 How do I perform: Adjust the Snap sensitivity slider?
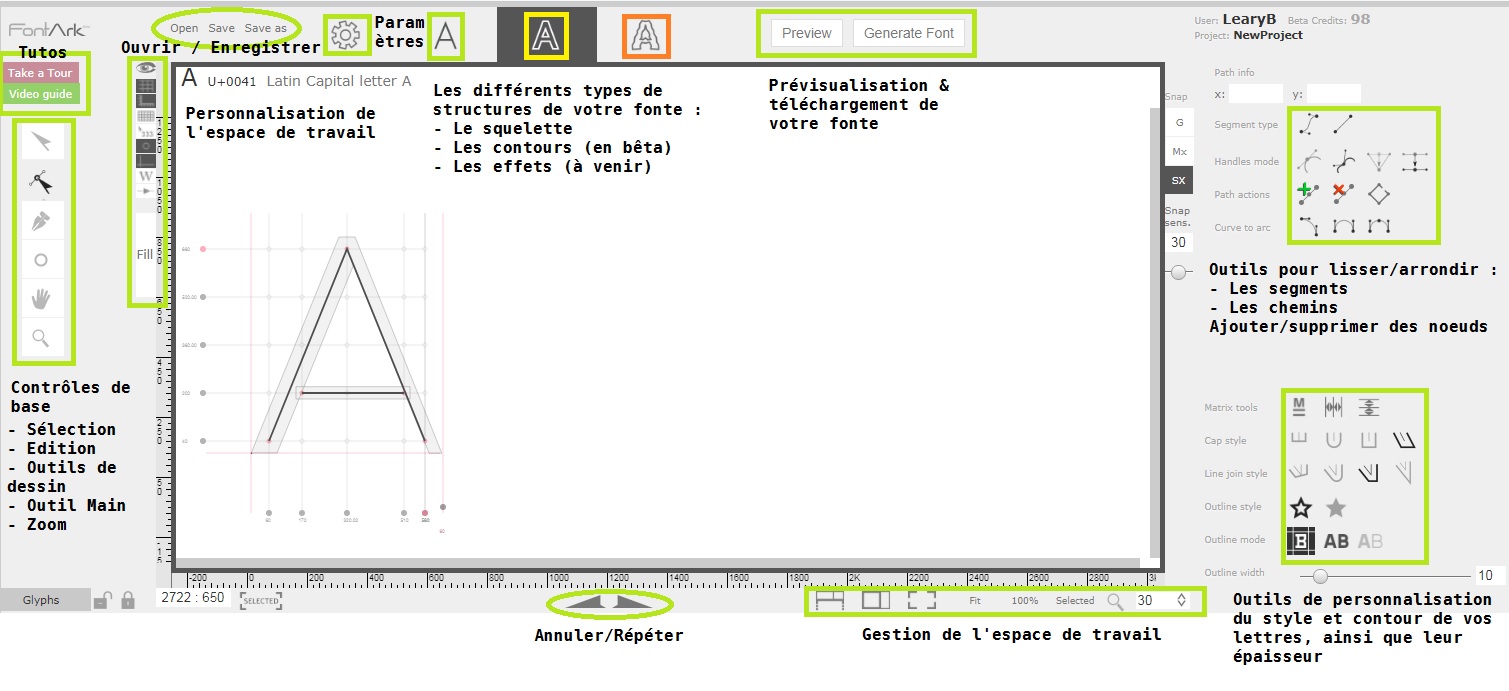point(1179,271)
